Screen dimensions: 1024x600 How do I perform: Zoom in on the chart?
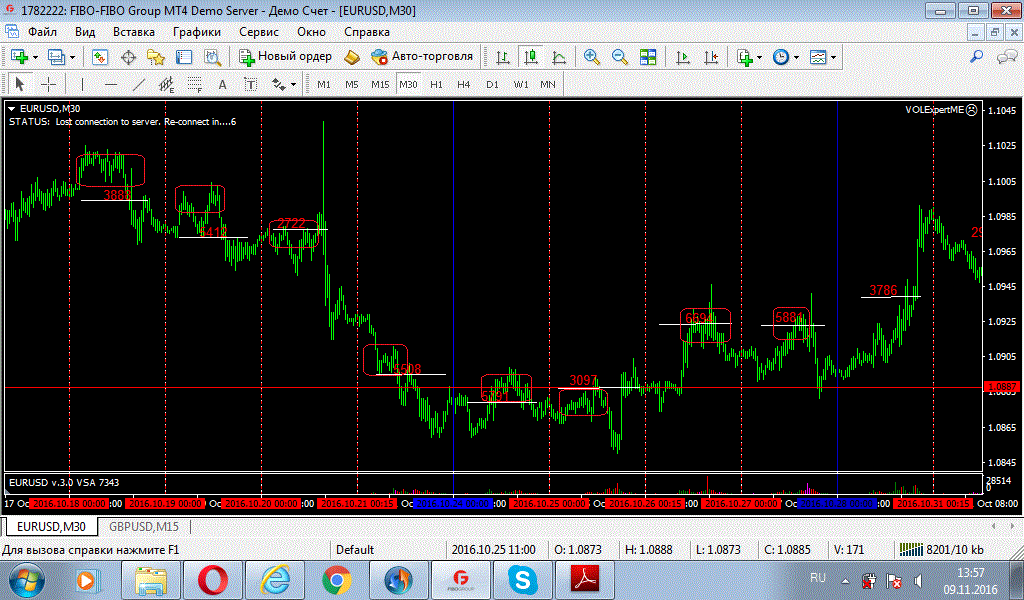(592, 57)
